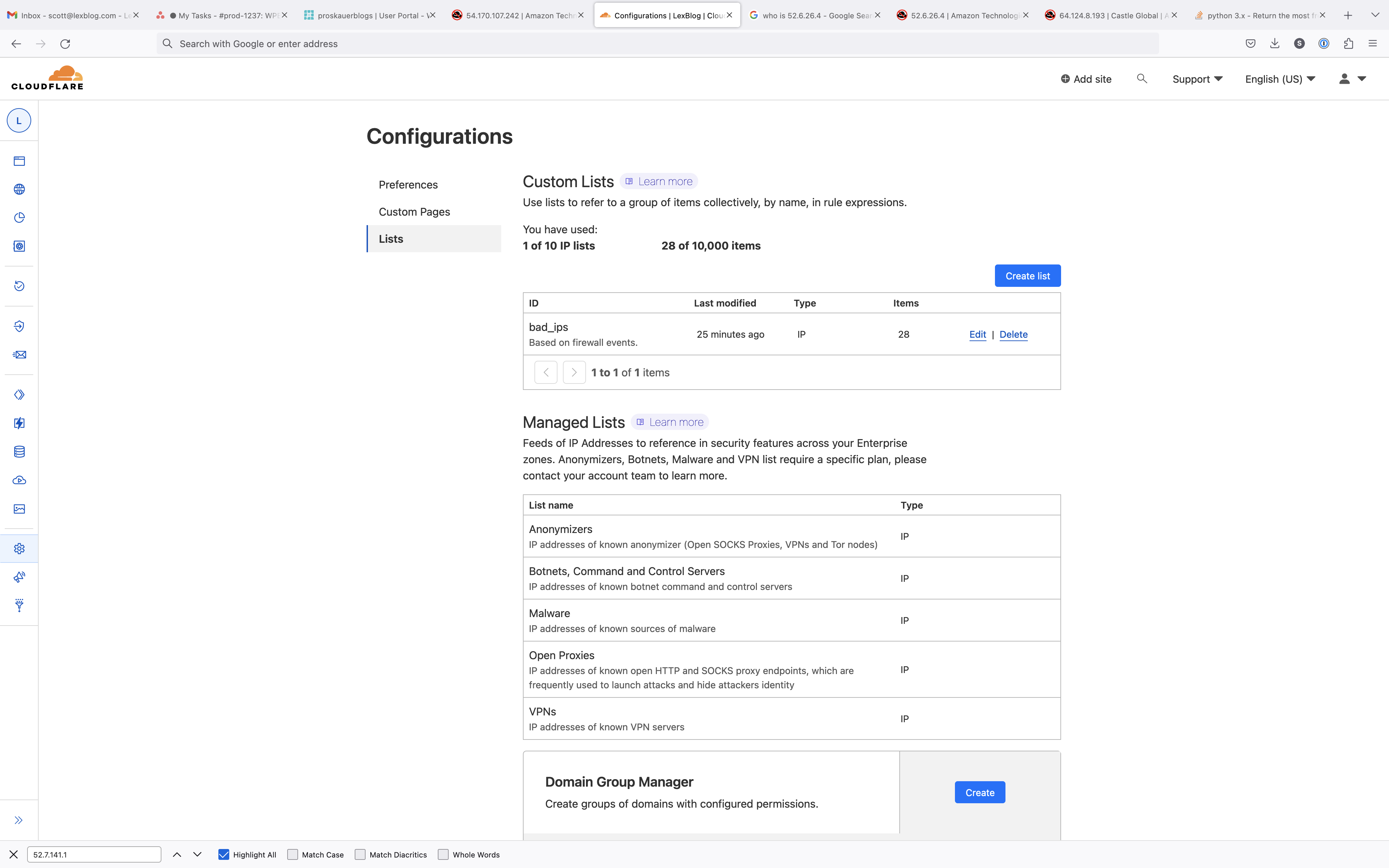Click Create in Domain Group Manager
This screenshot has height=868, width=1389.
(x=980, y=792)
